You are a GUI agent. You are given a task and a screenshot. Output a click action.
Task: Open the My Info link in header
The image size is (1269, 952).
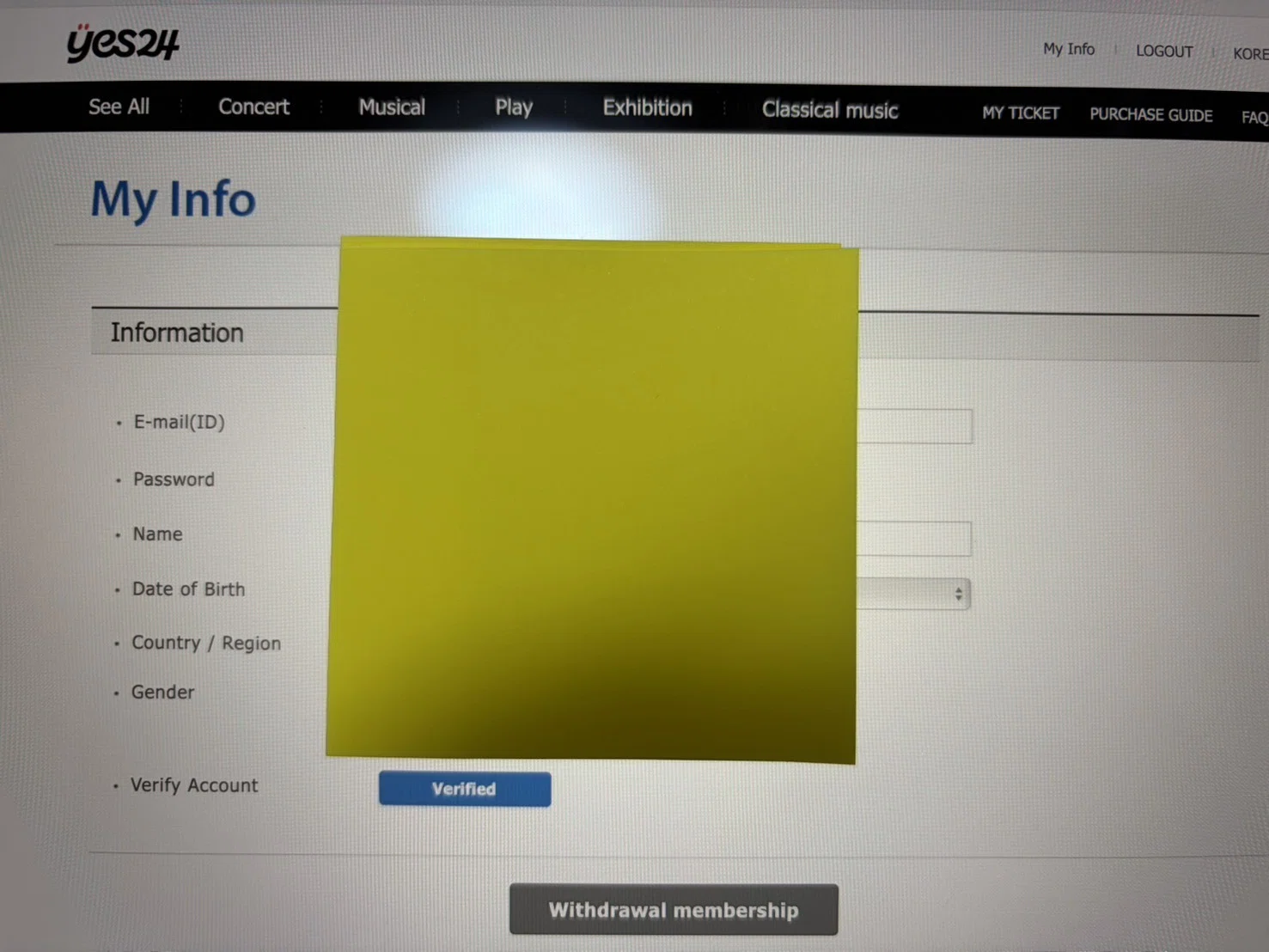pos(1069,49)
